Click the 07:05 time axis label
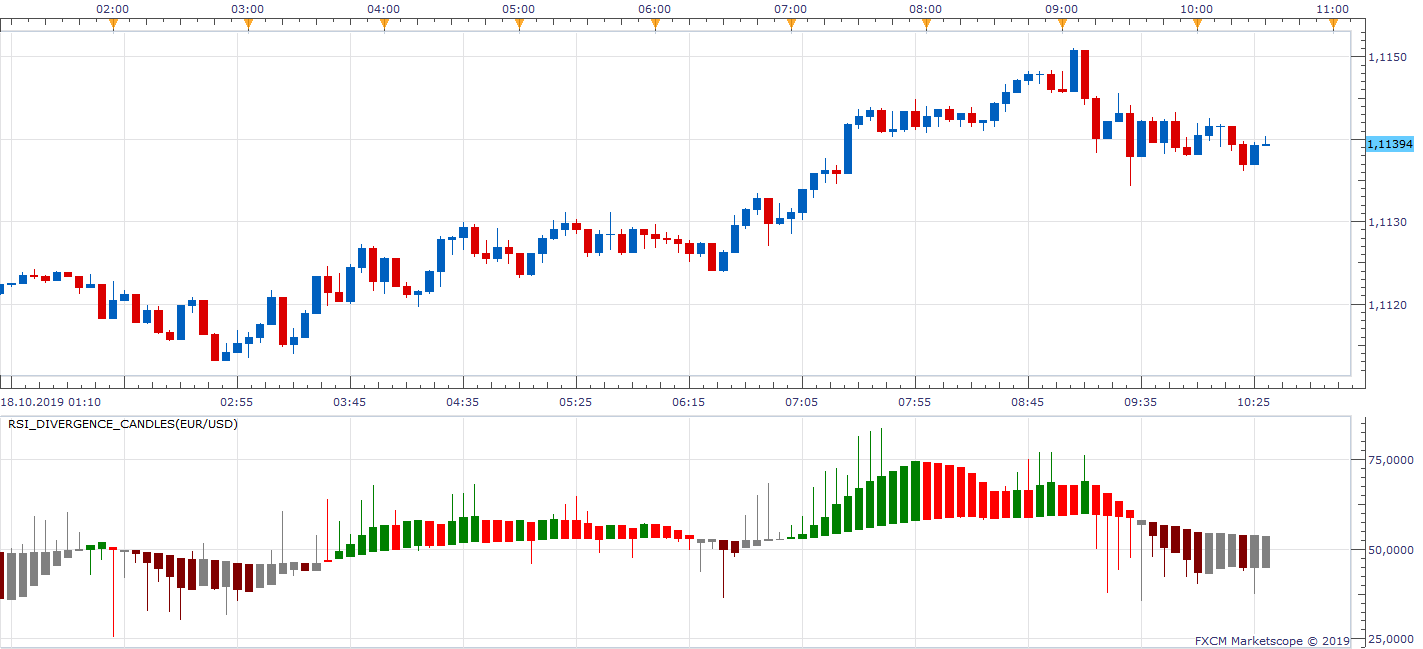 pyautogui.click(x=801, y=401)
